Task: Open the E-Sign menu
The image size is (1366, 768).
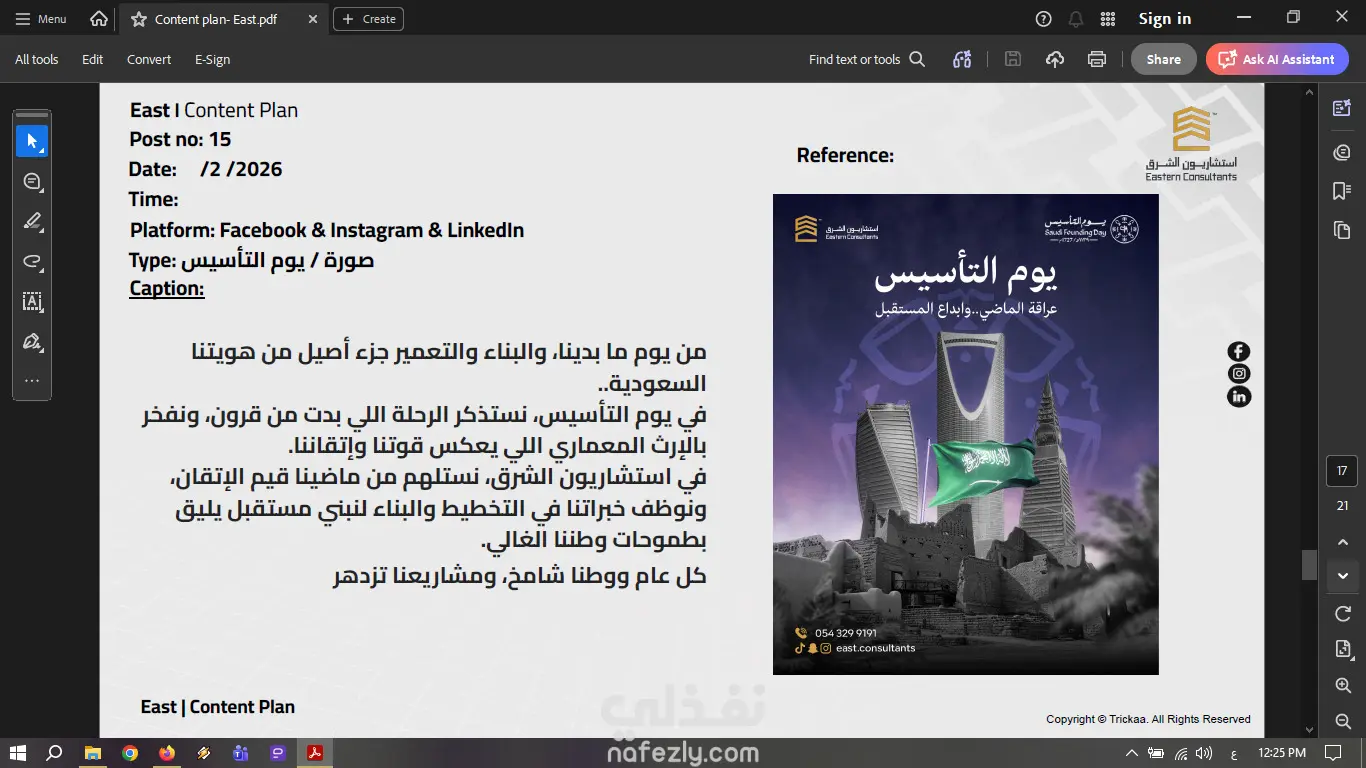Action: [x=212, y=59]
